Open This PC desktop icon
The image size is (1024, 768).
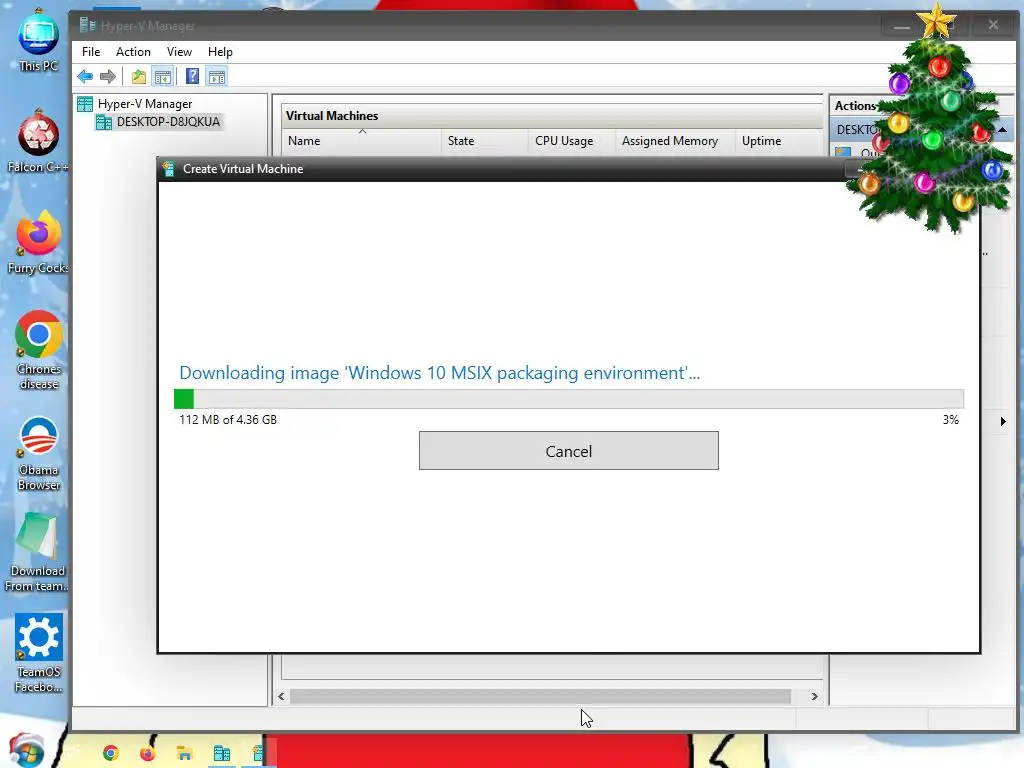click(38, 39)
